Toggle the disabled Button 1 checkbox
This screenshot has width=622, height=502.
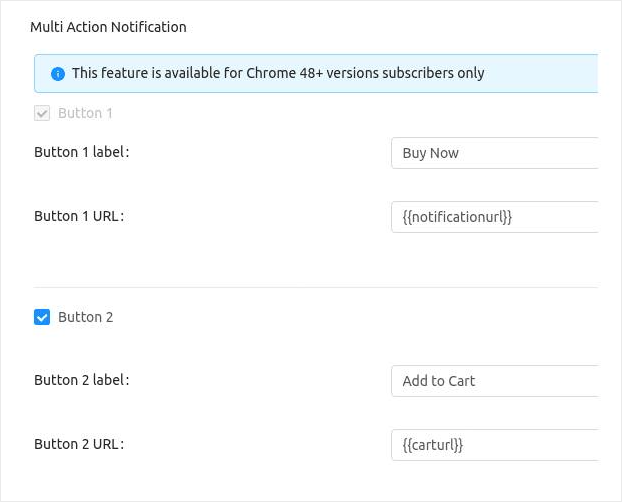(x=42, y=113)
